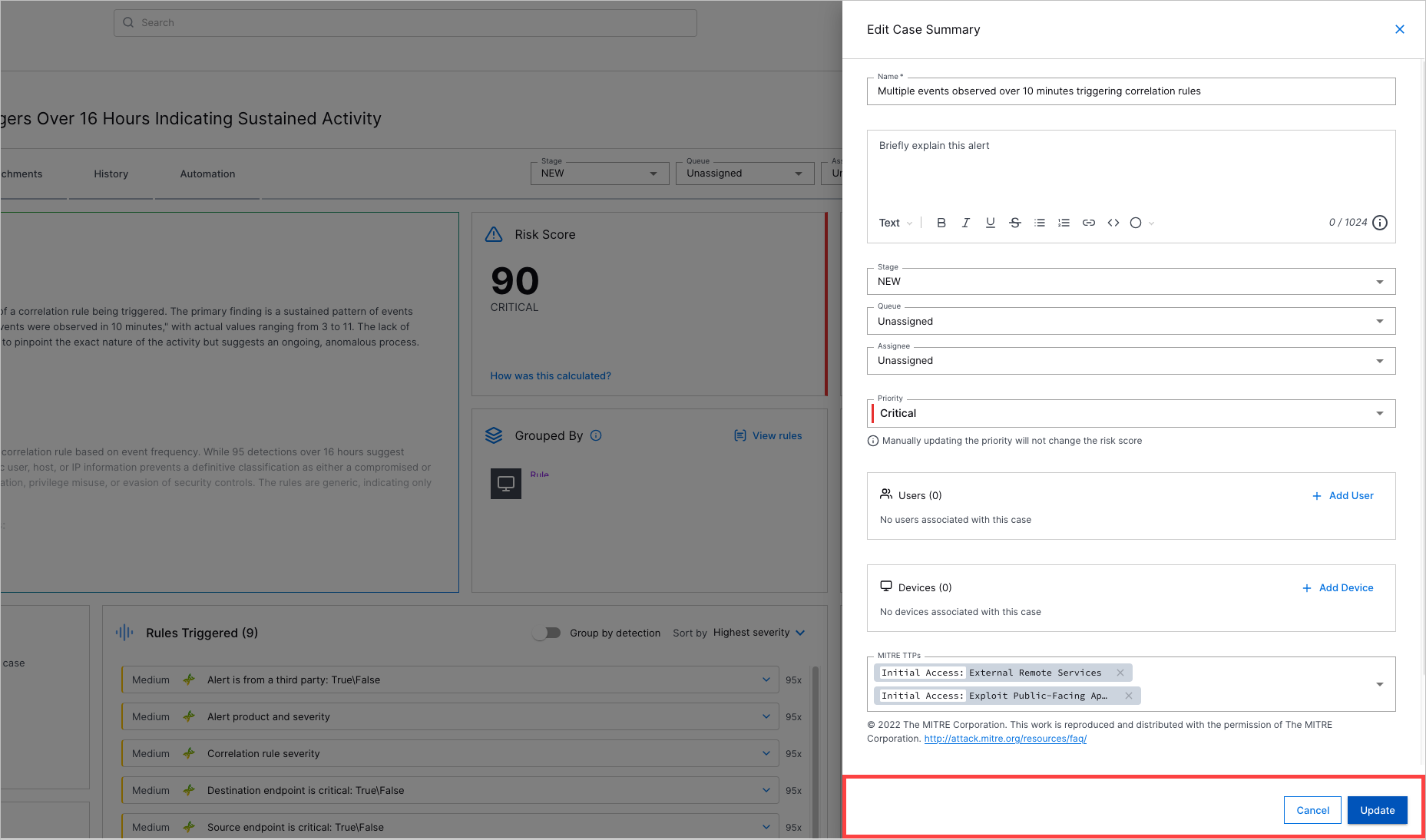Viewport: 1426px width, 840px height.
Task: Click Add User
Action: 1343,495
